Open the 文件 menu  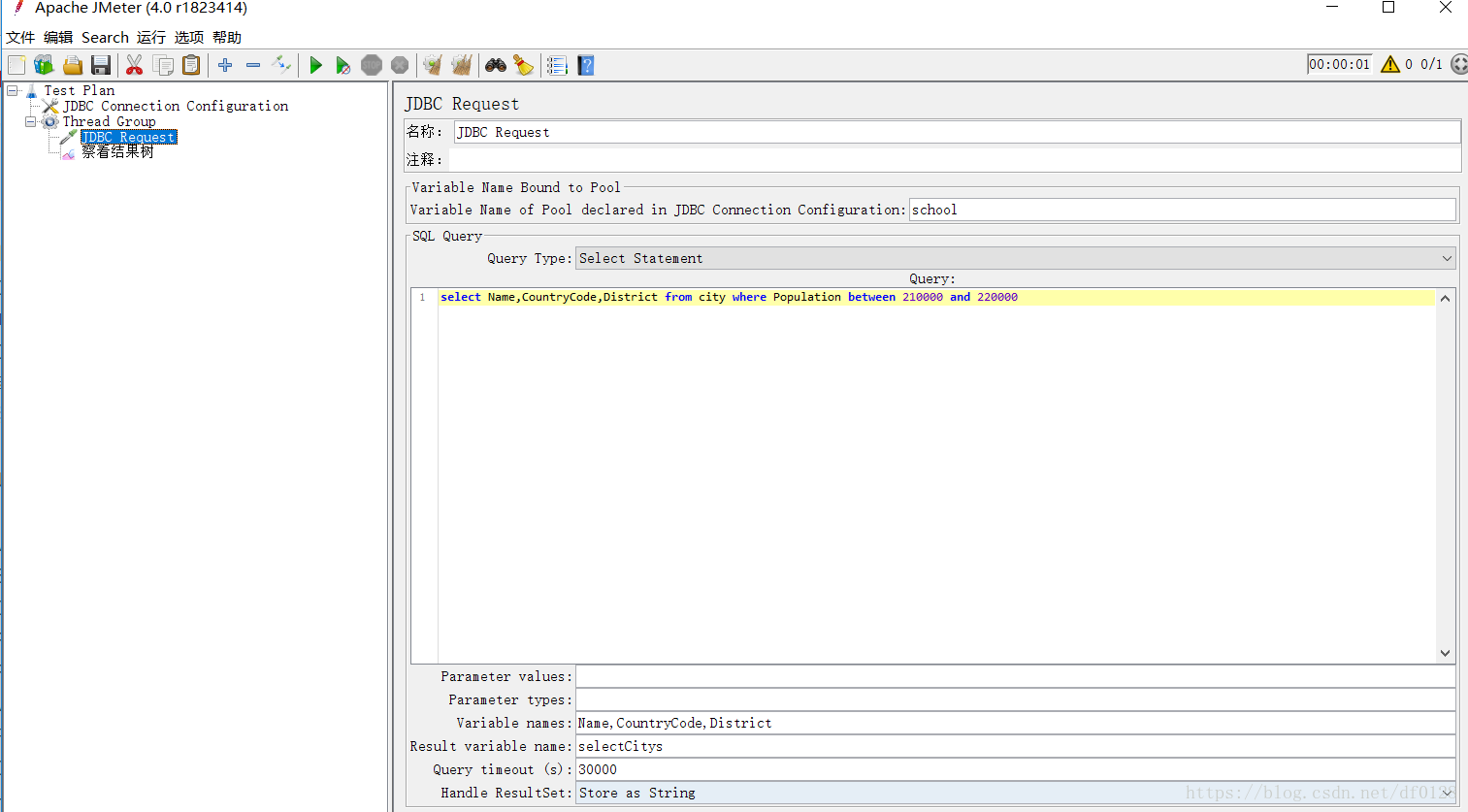click(20, 37)
